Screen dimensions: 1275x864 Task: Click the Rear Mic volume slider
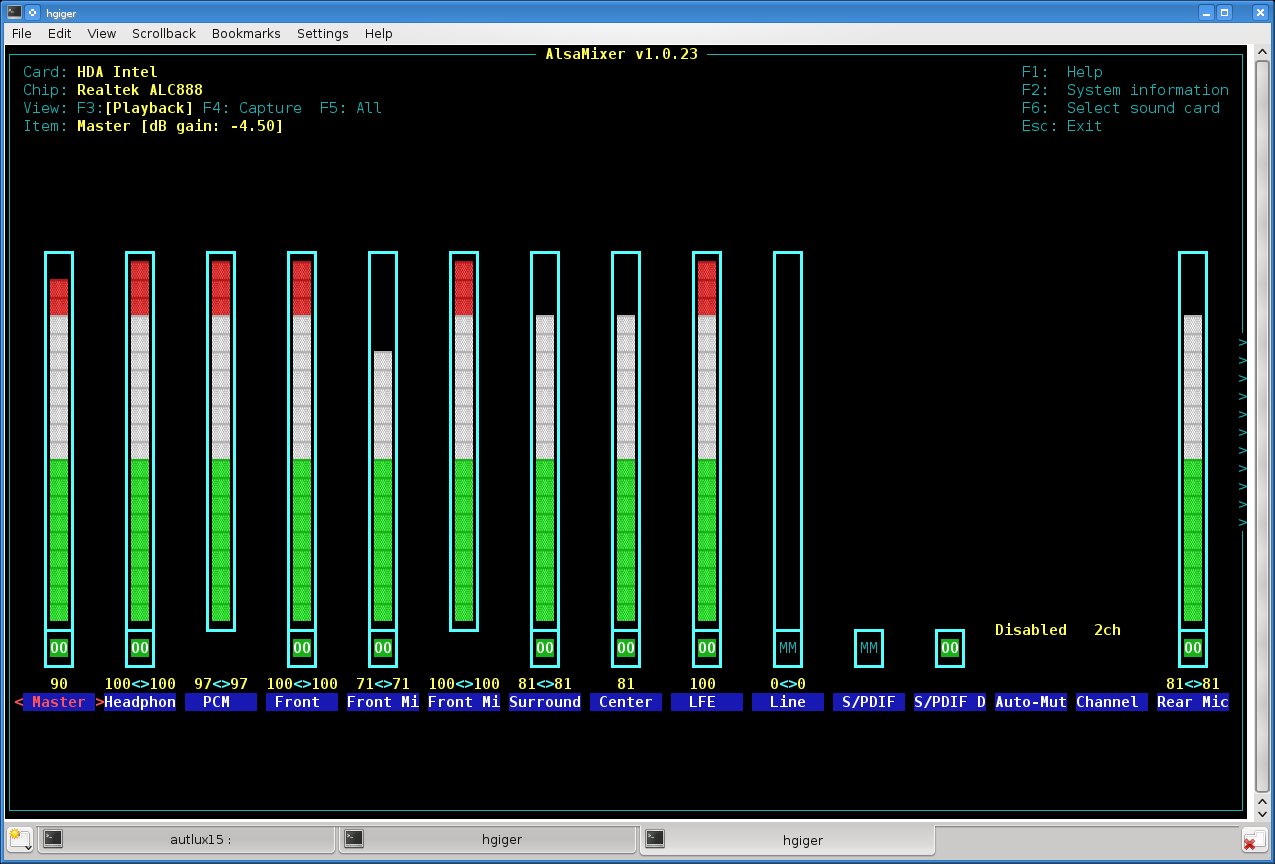(x=1193, y=441)
